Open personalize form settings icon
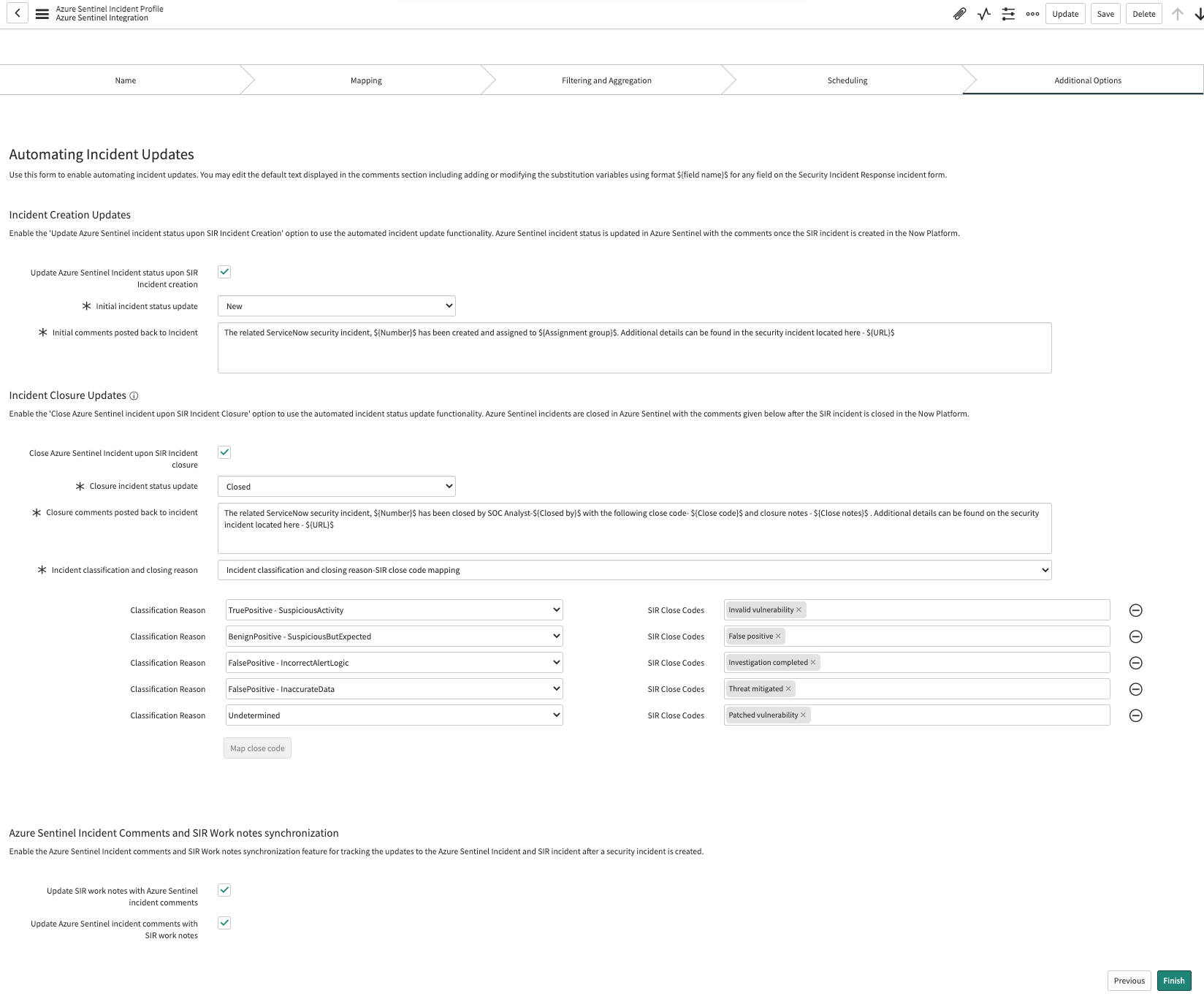This screenshot has width=1204, height=996. coord(1008,14)
